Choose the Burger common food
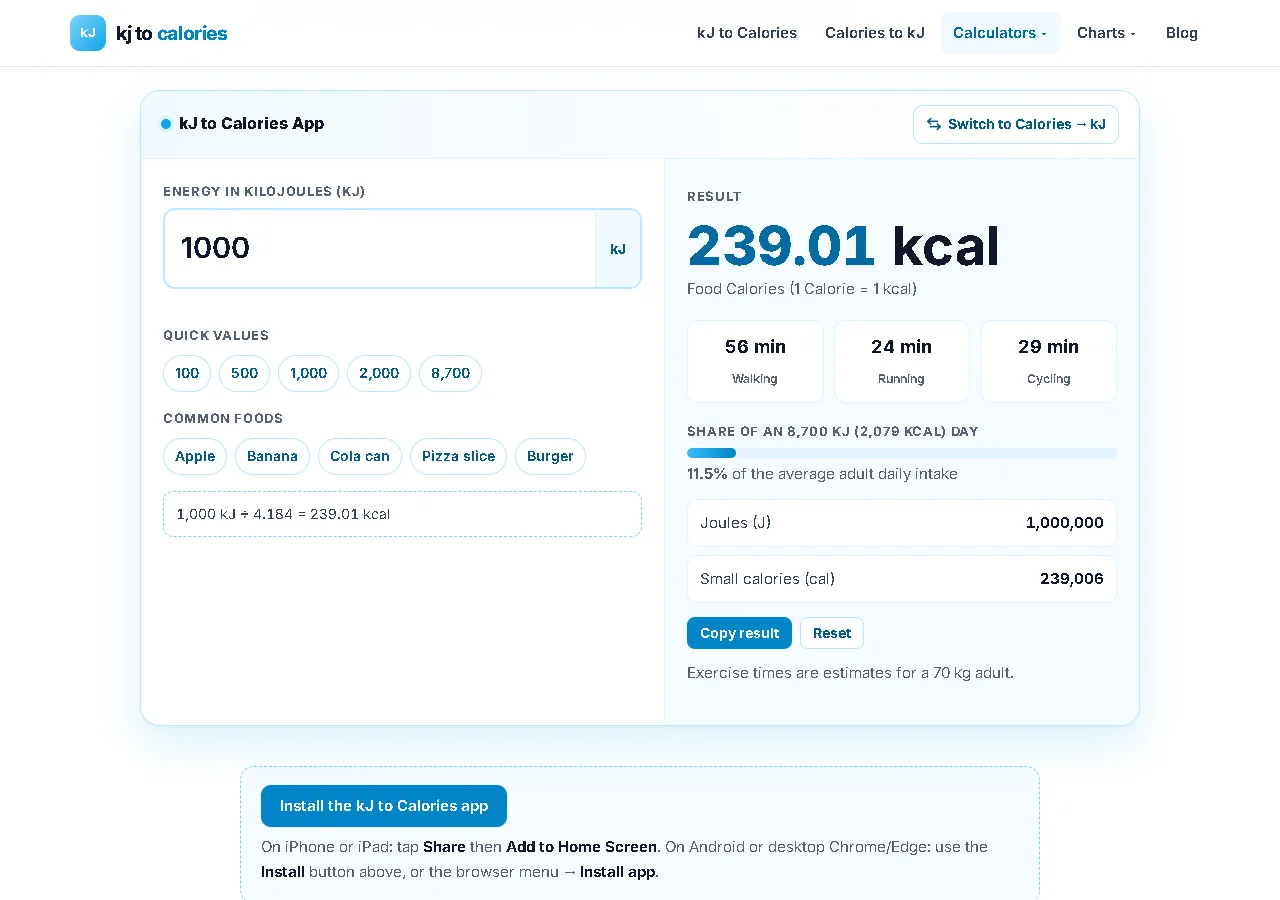Viewport: 1280px width, 900px height. coord(550,456)
